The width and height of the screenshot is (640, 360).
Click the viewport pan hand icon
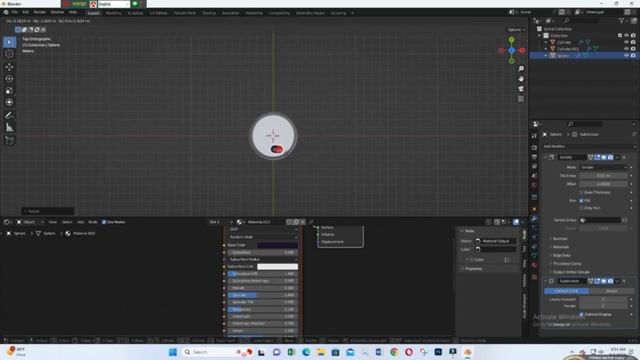(521, 79)
